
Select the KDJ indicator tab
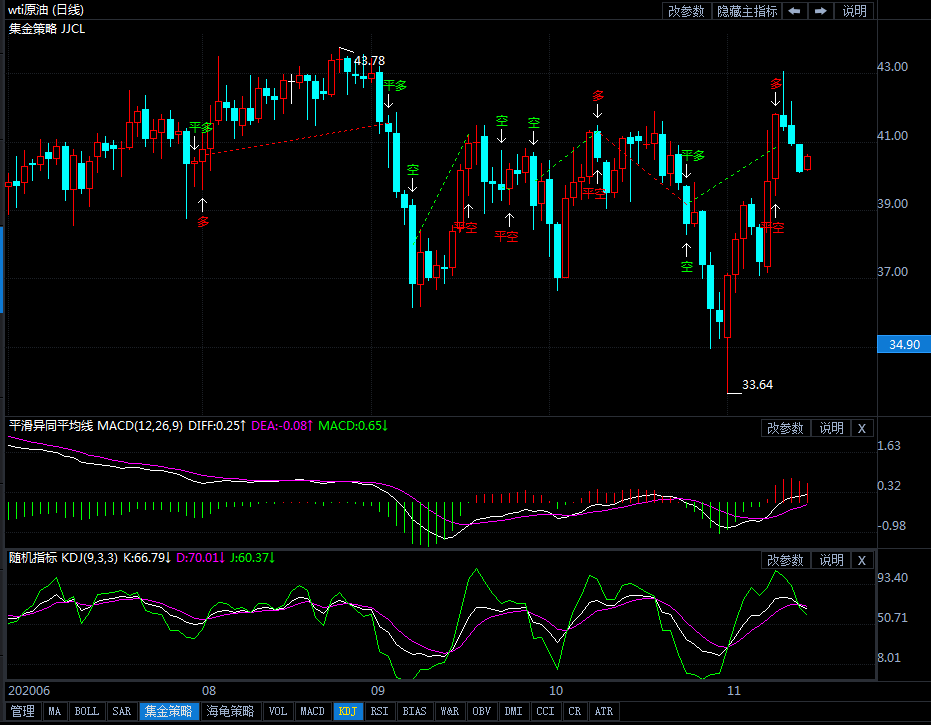coord(347,711)
